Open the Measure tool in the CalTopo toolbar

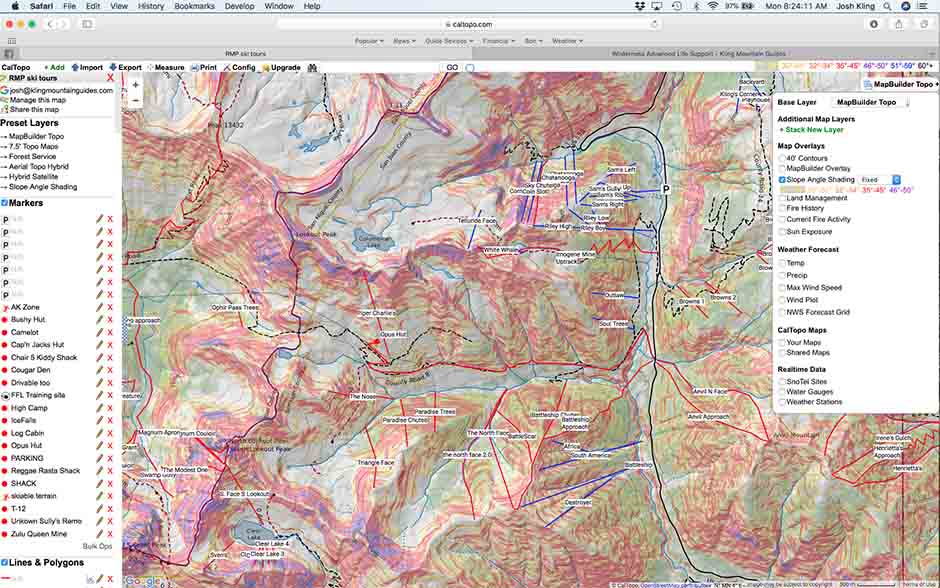166,68
